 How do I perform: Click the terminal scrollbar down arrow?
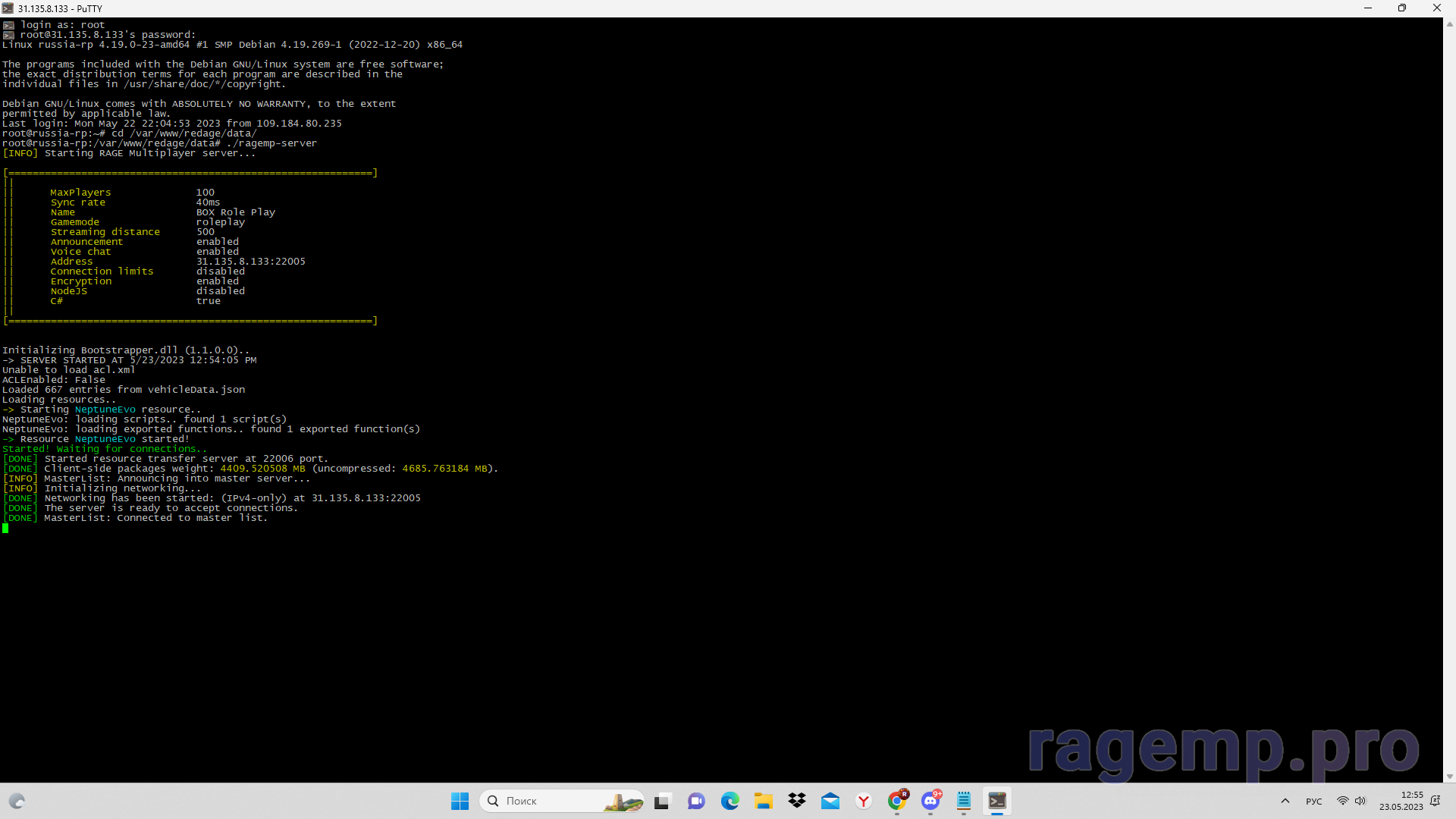pos(1450,777)
